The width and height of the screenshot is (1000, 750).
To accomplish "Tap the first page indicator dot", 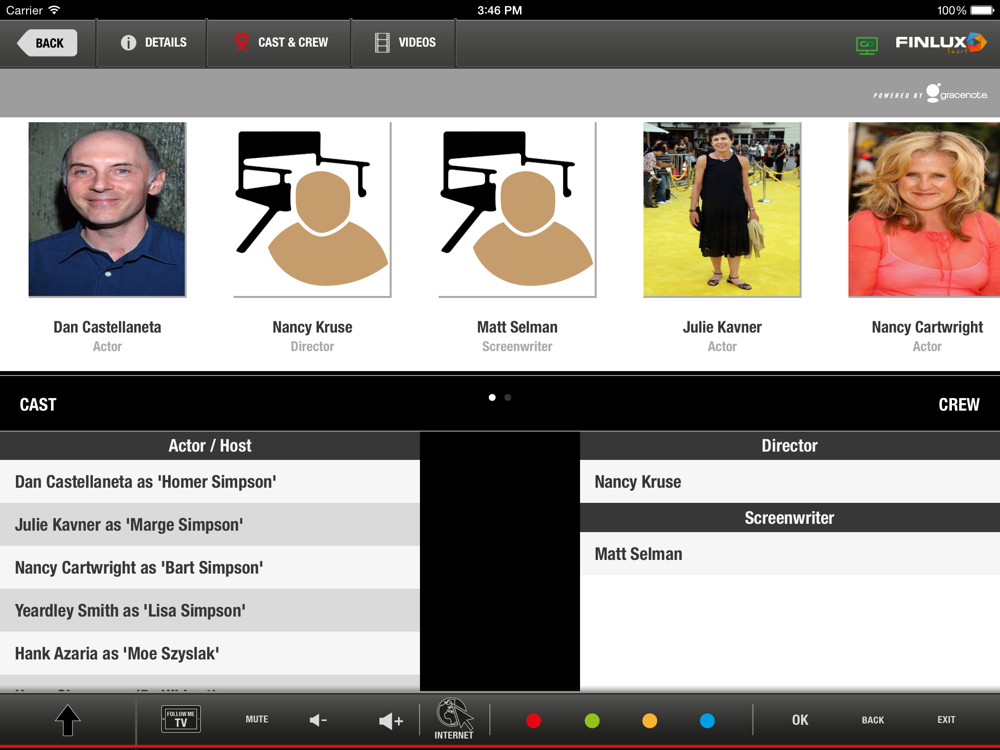I will (492, 397).
